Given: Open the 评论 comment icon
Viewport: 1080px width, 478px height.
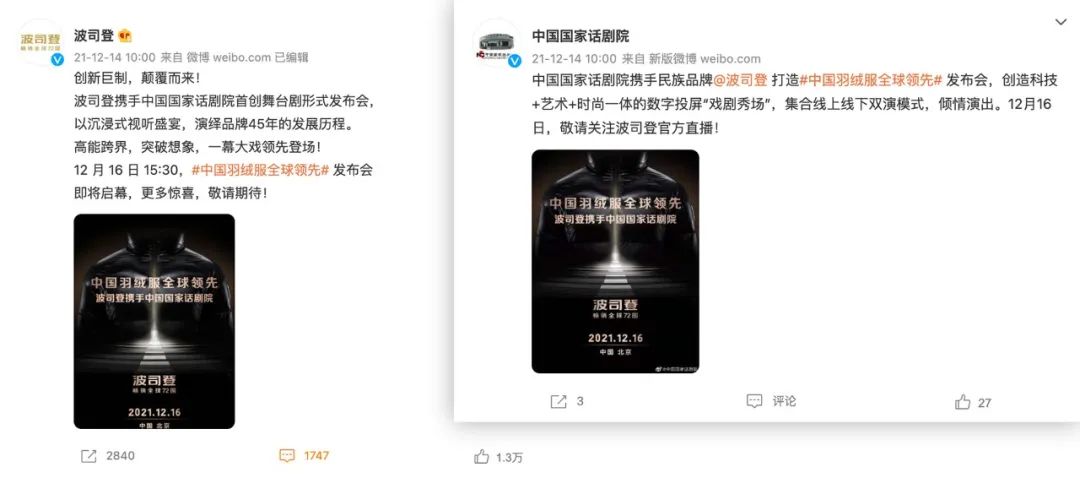Looking at the screenshot, I should (755, 401).
